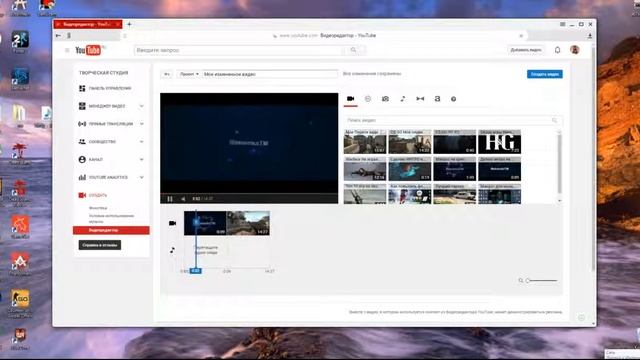640x360 pixels.
Task: Click the Сообщество people icon
Action: 82,142
